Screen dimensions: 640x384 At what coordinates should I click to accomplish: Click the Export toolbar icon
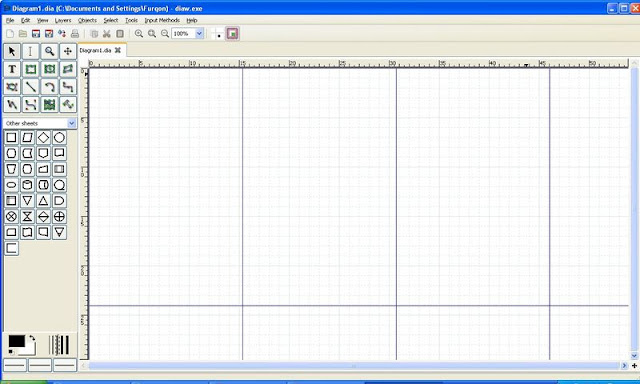[62, 33]
